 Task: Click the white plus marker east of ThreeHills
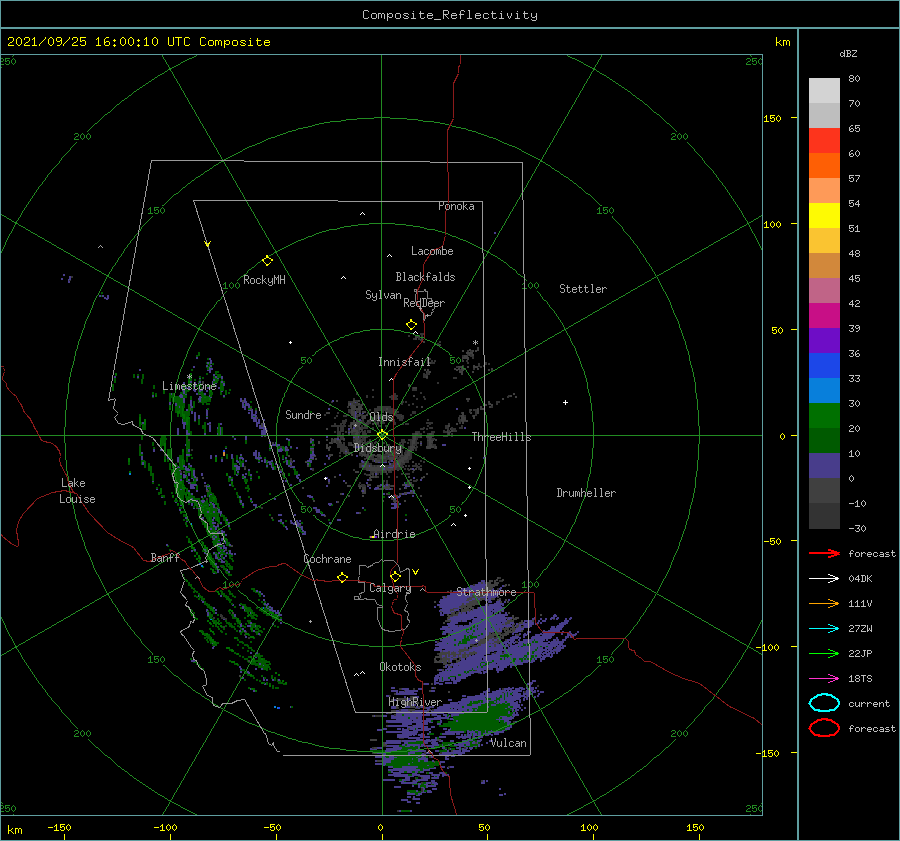(565, 402)
